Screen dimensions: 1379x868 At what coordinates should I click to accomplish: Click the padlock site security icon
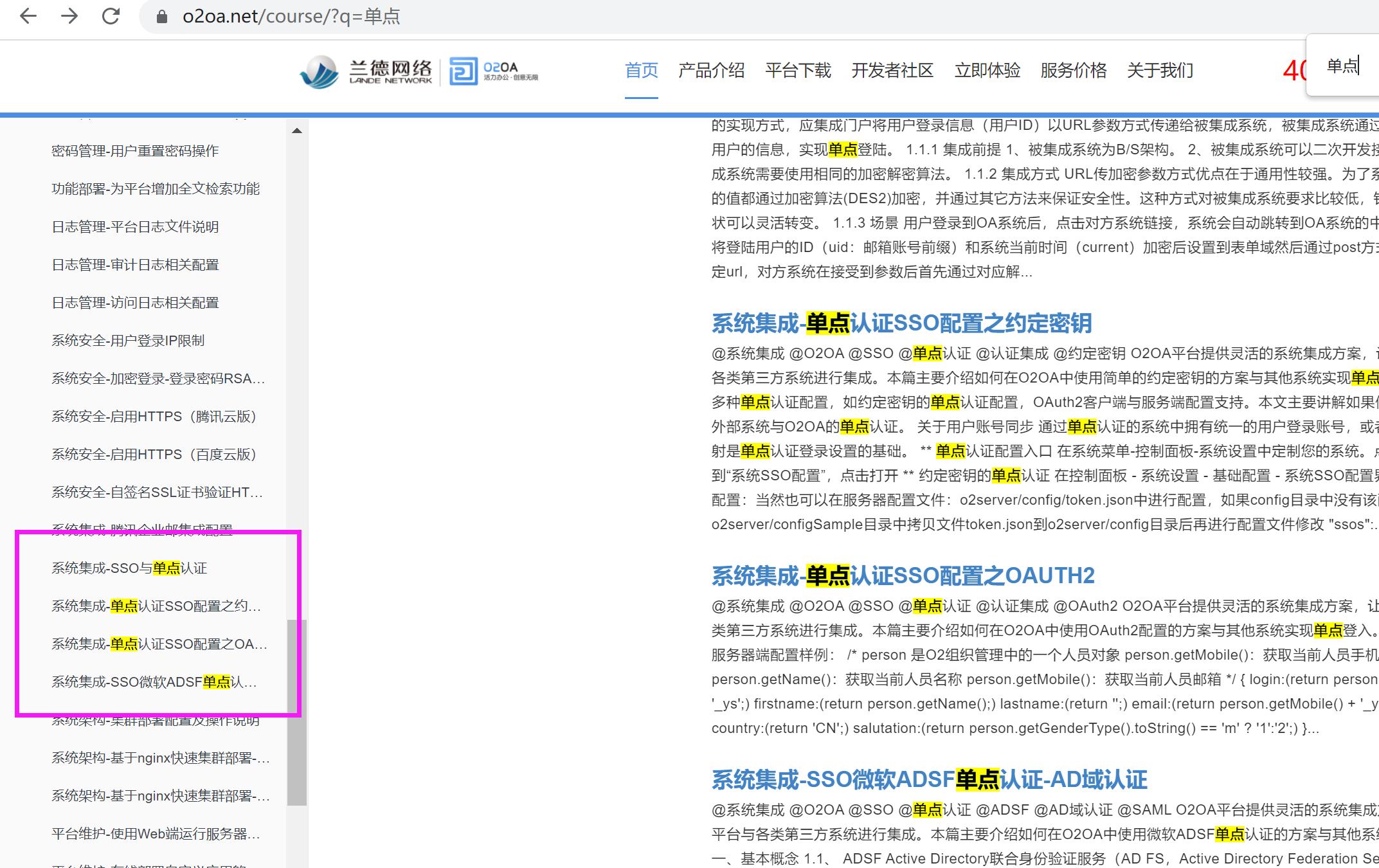[x=160, y=16]
